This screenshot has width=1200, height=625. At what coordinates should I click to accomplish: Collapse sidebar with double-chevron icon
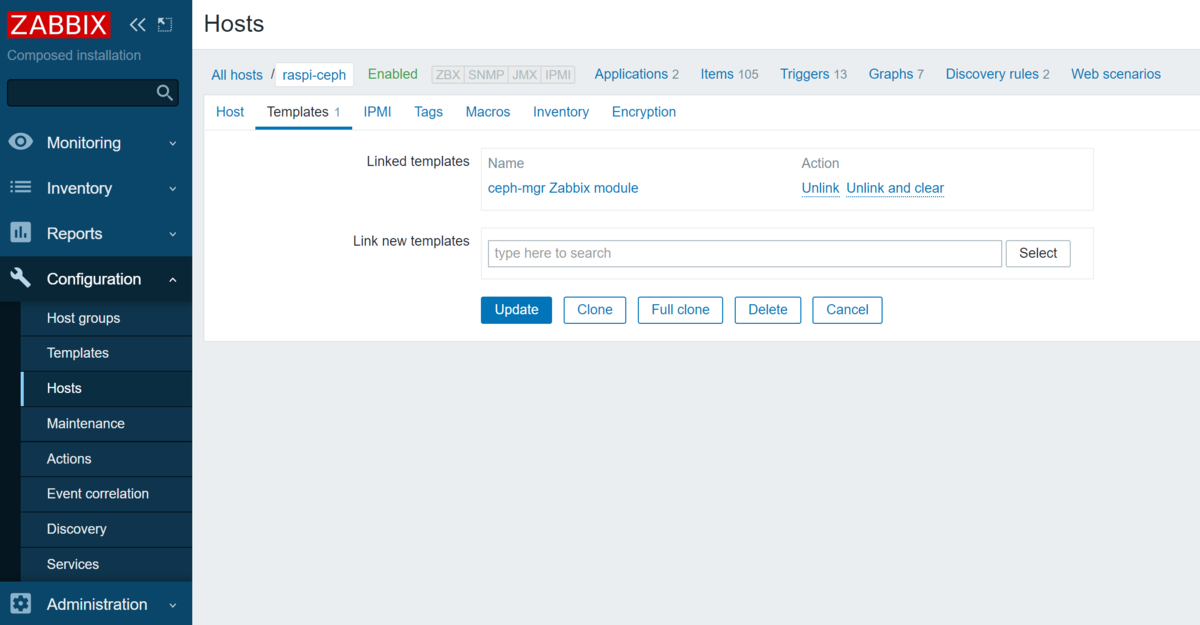[137, 24]
